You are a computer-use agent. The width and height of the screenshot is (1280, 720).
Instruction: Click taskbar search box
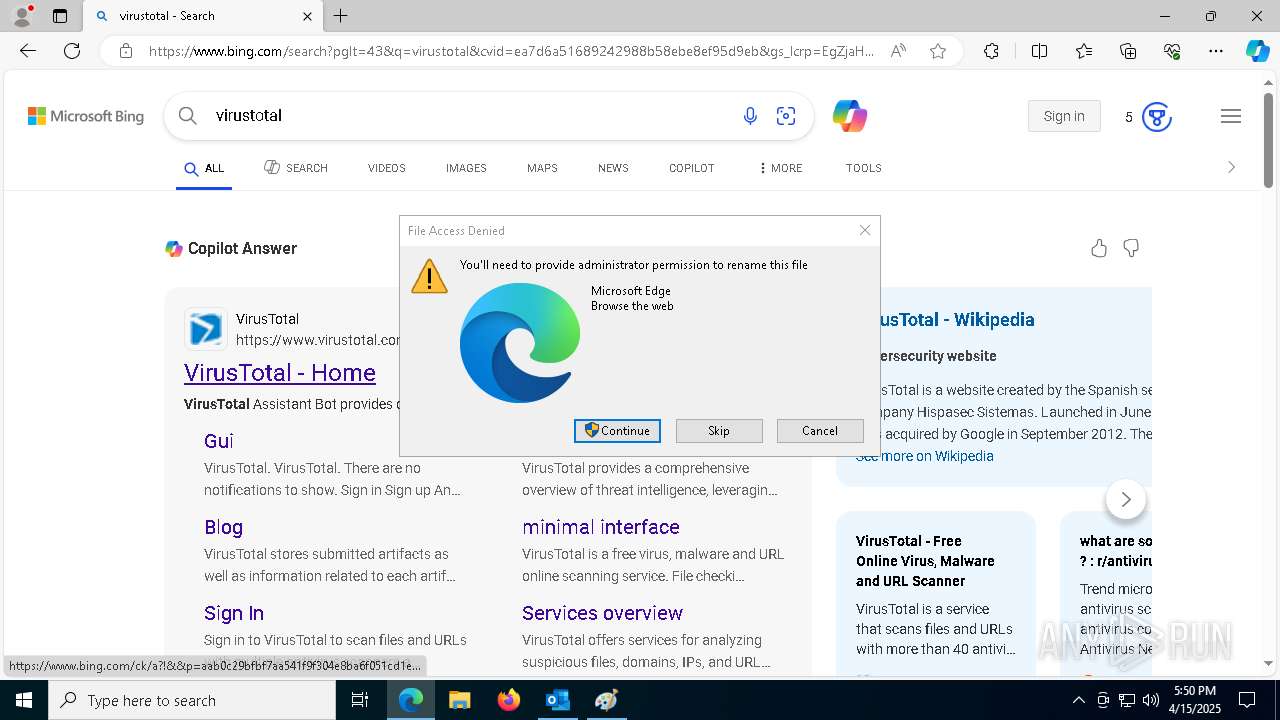192,700
